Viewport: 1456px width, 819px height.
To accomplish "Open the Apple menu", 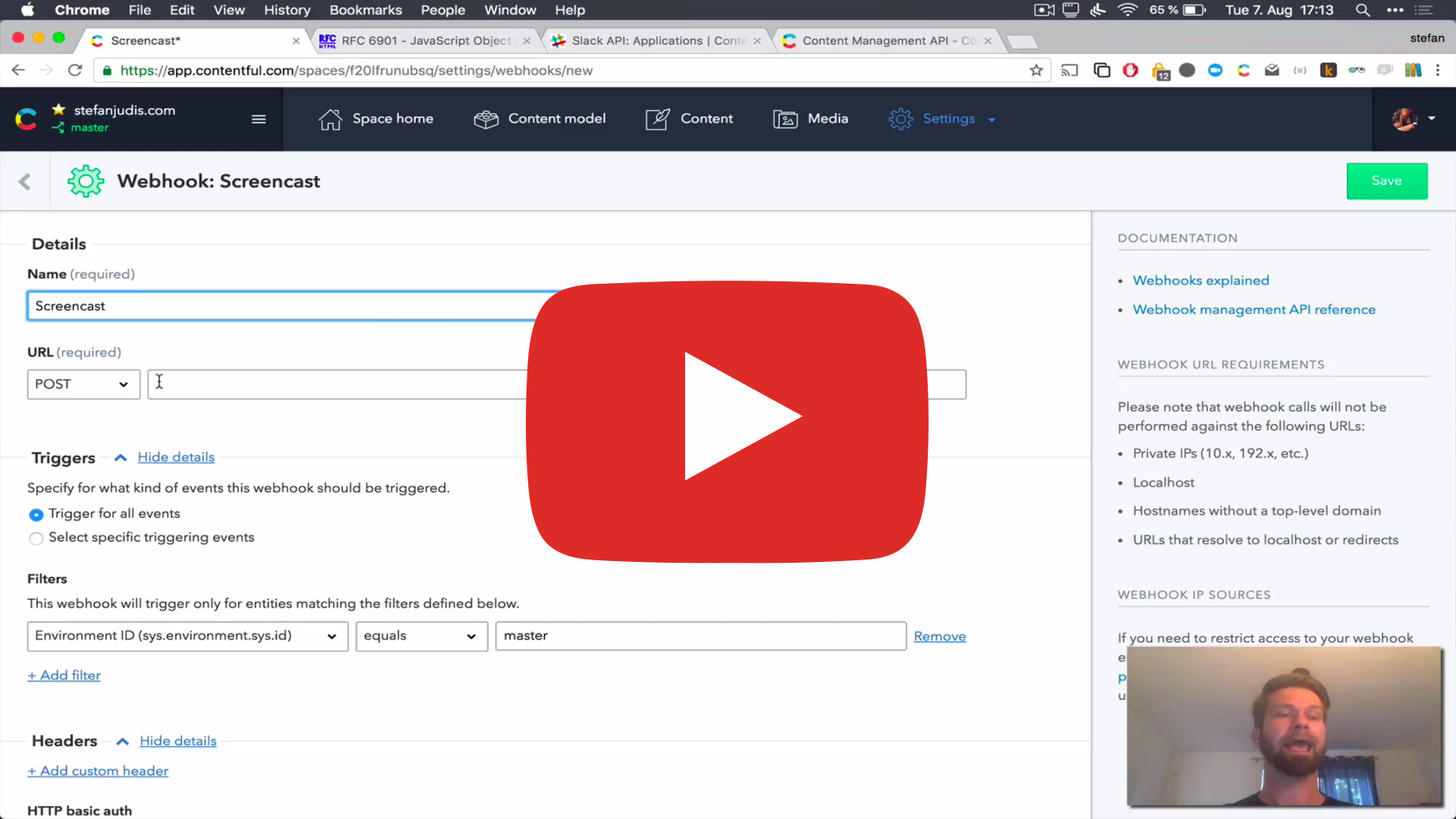I will coord(28,10).
